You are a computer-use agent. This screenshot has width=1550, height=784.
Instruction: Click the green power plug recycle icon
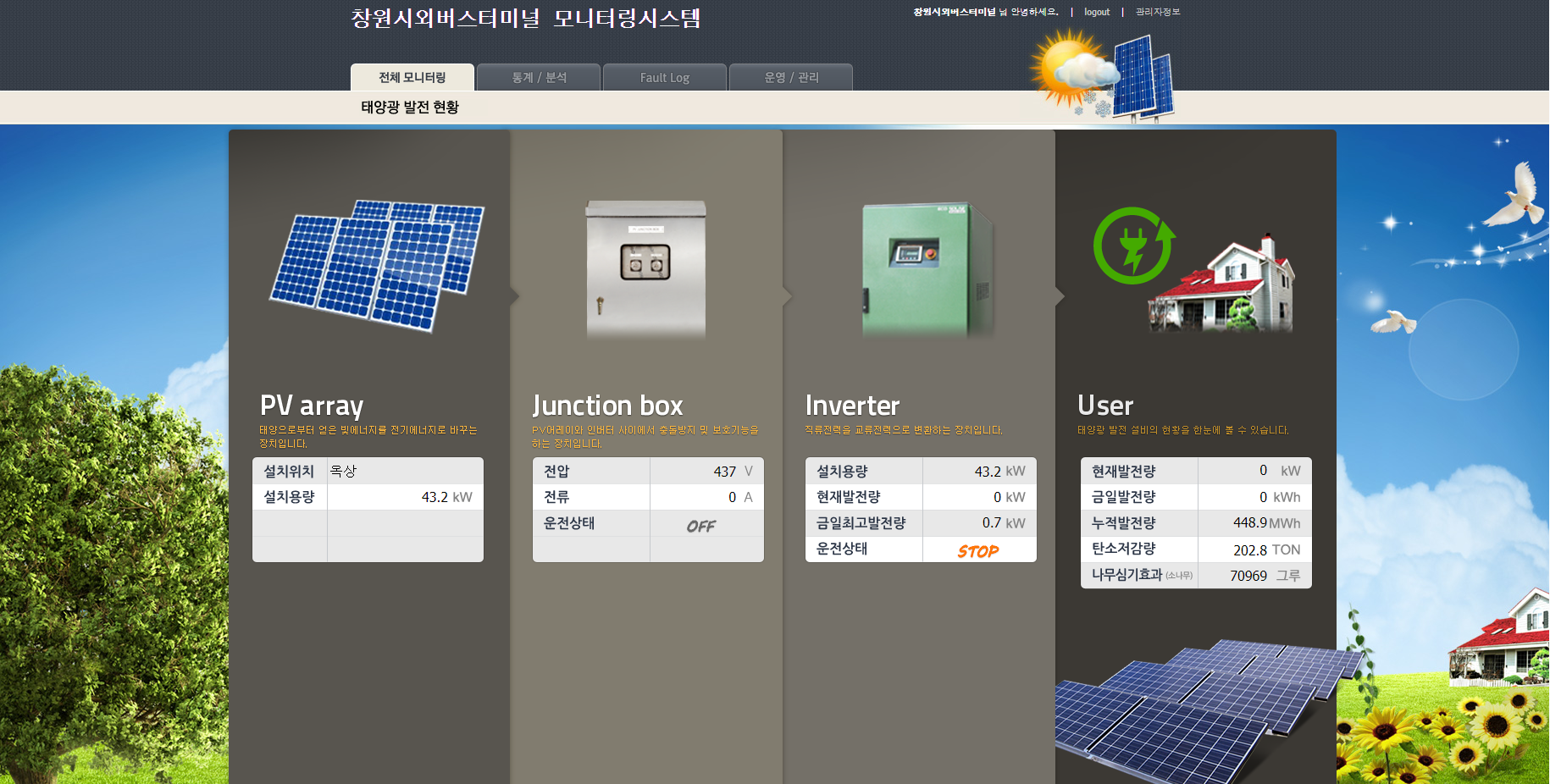click(x=1134, y=246)
